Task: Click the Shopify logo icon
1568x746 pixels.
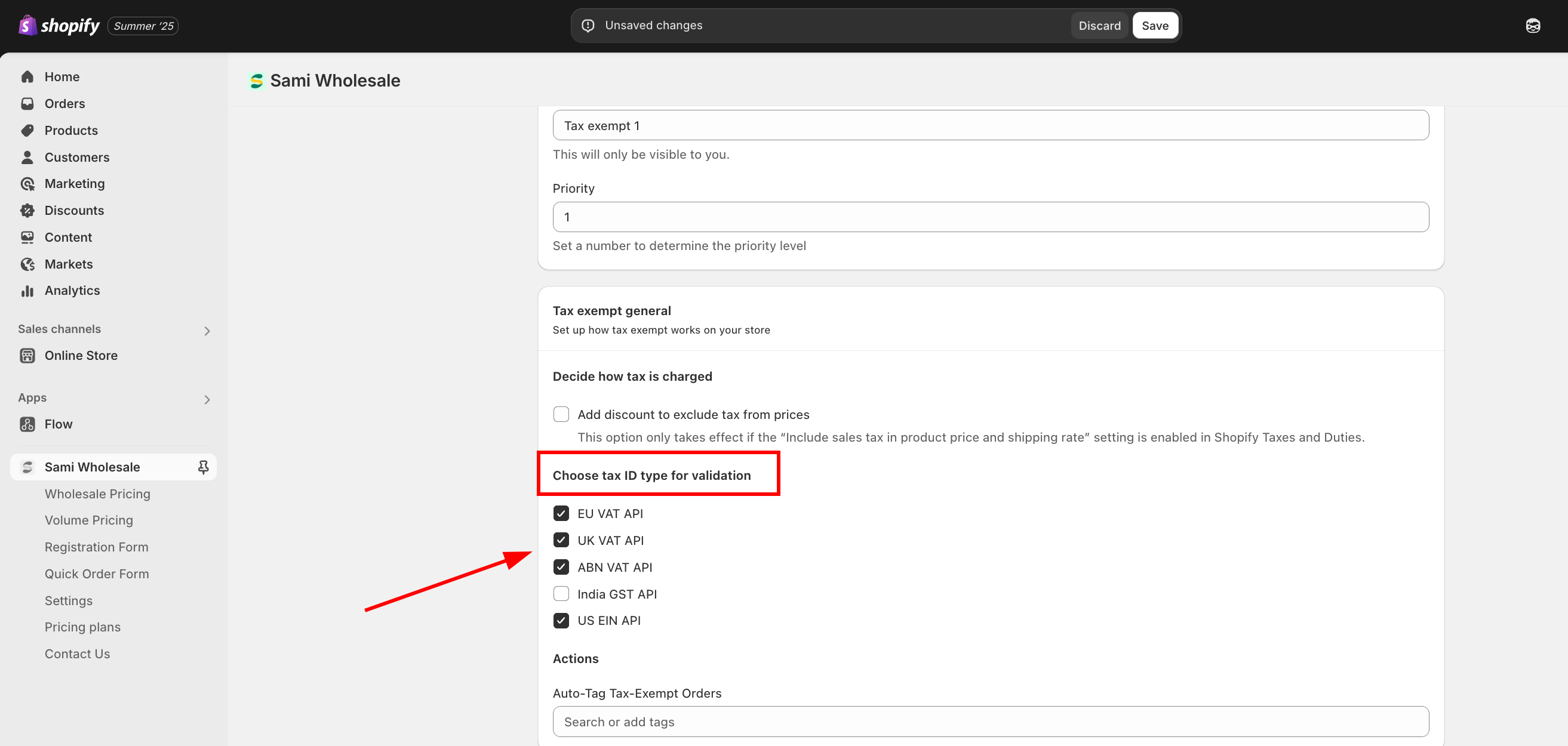Action: click(x=27, y=26)
